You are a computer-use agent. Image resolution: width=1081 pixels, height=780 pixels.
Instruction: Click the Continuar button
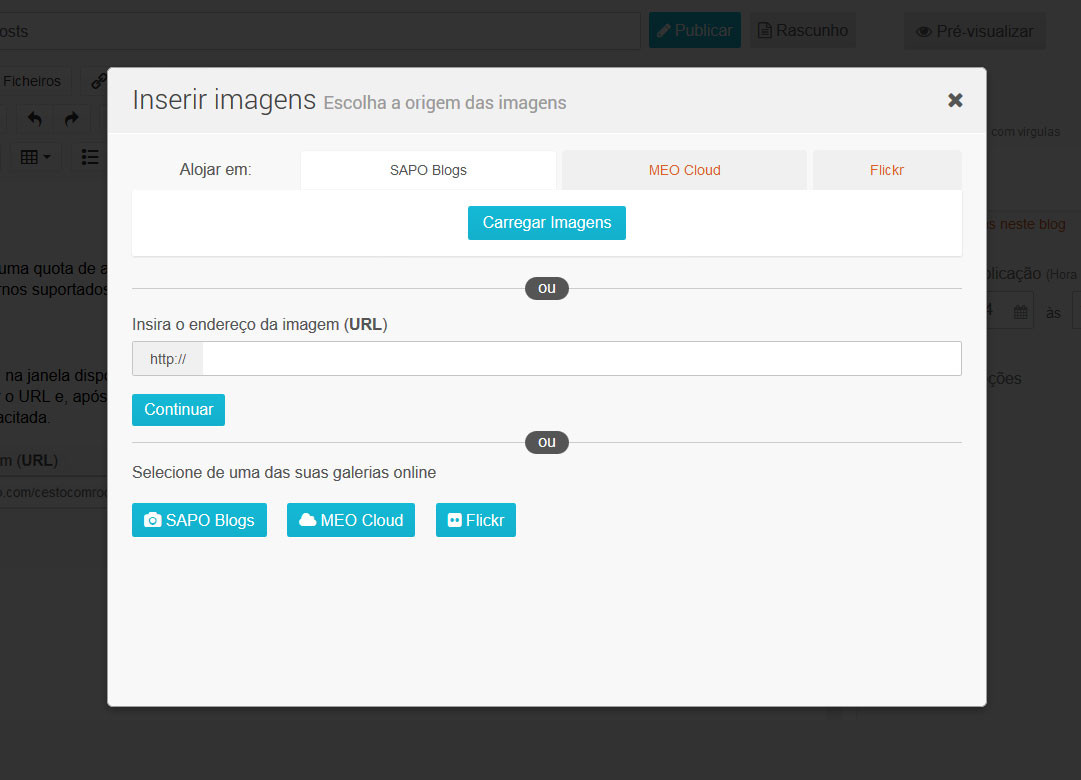coord(178,410)
